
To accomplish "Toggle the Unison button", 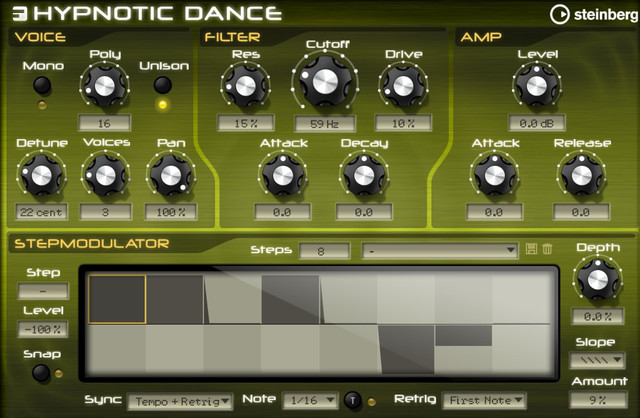I will pyautogui.click(x=162, y=85).
